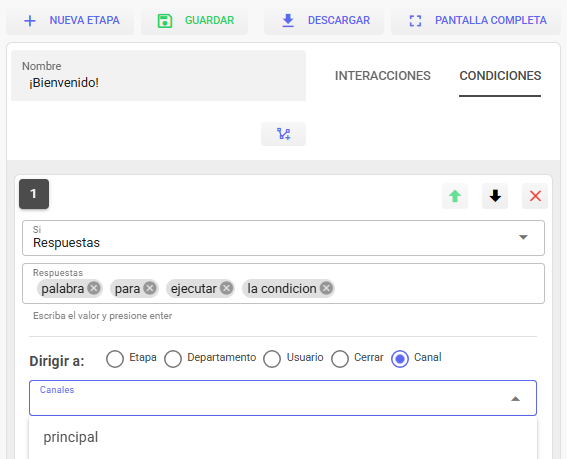Select the Cerrar radio option
The height and width of the screenshot is (459, 567).
coord(340,359)
